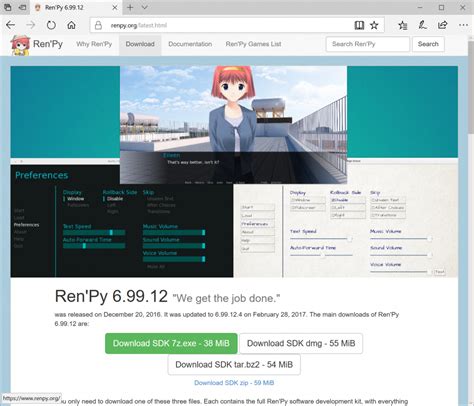474x406 pixels.
Task: Open the Documentation nav item
Action: (190, 44)
